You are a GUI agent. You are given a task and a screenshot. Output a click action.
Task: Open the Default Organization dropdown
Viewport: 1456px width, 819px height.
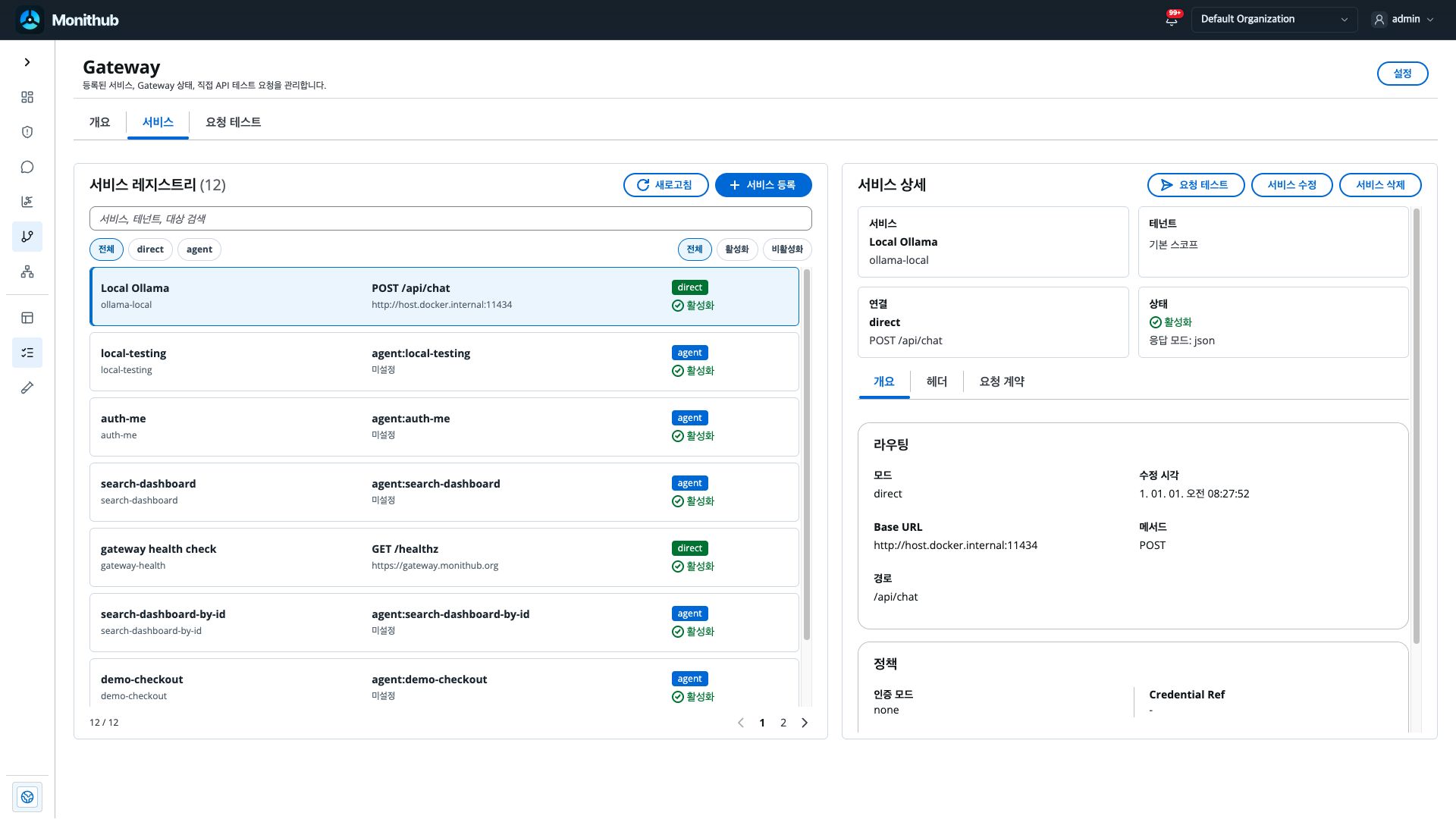1274,20
